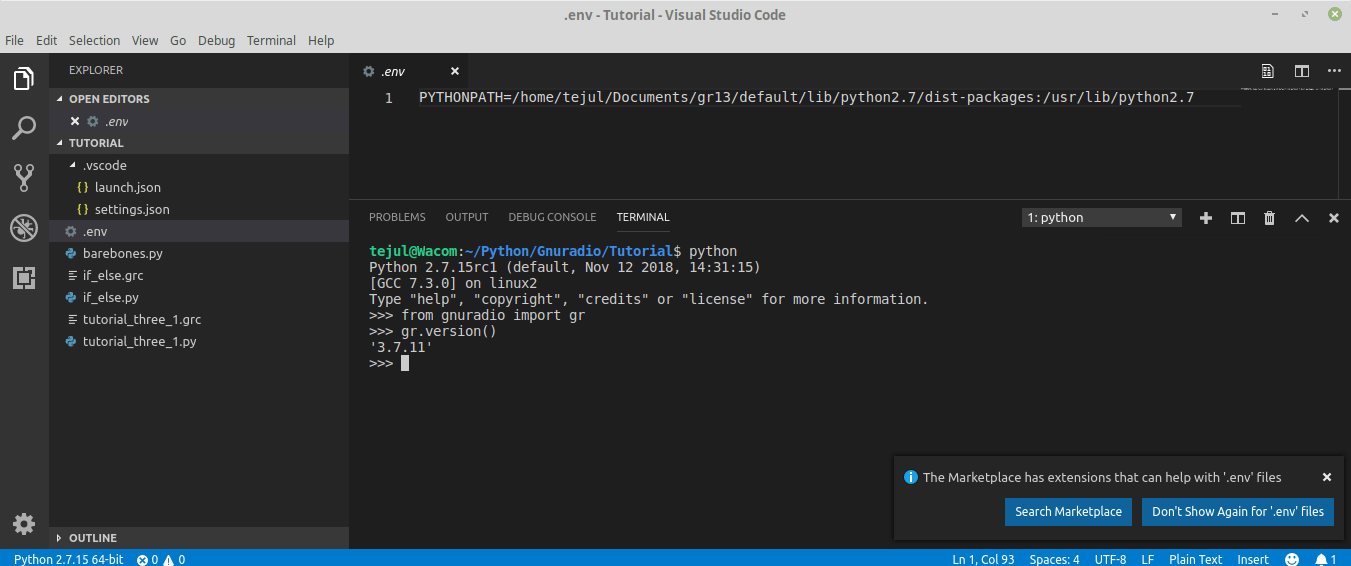1351x566 pixels.
Task: Change encoding via UTF-8 status item
Action: (1110, 559)
